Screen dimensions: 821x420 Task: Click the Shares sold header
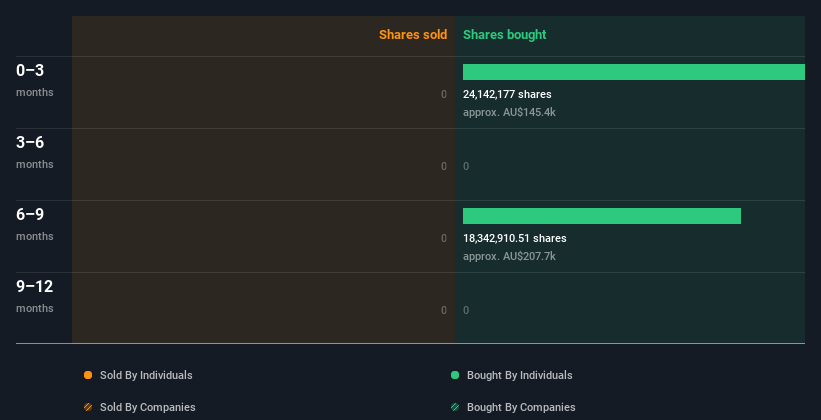413,35
